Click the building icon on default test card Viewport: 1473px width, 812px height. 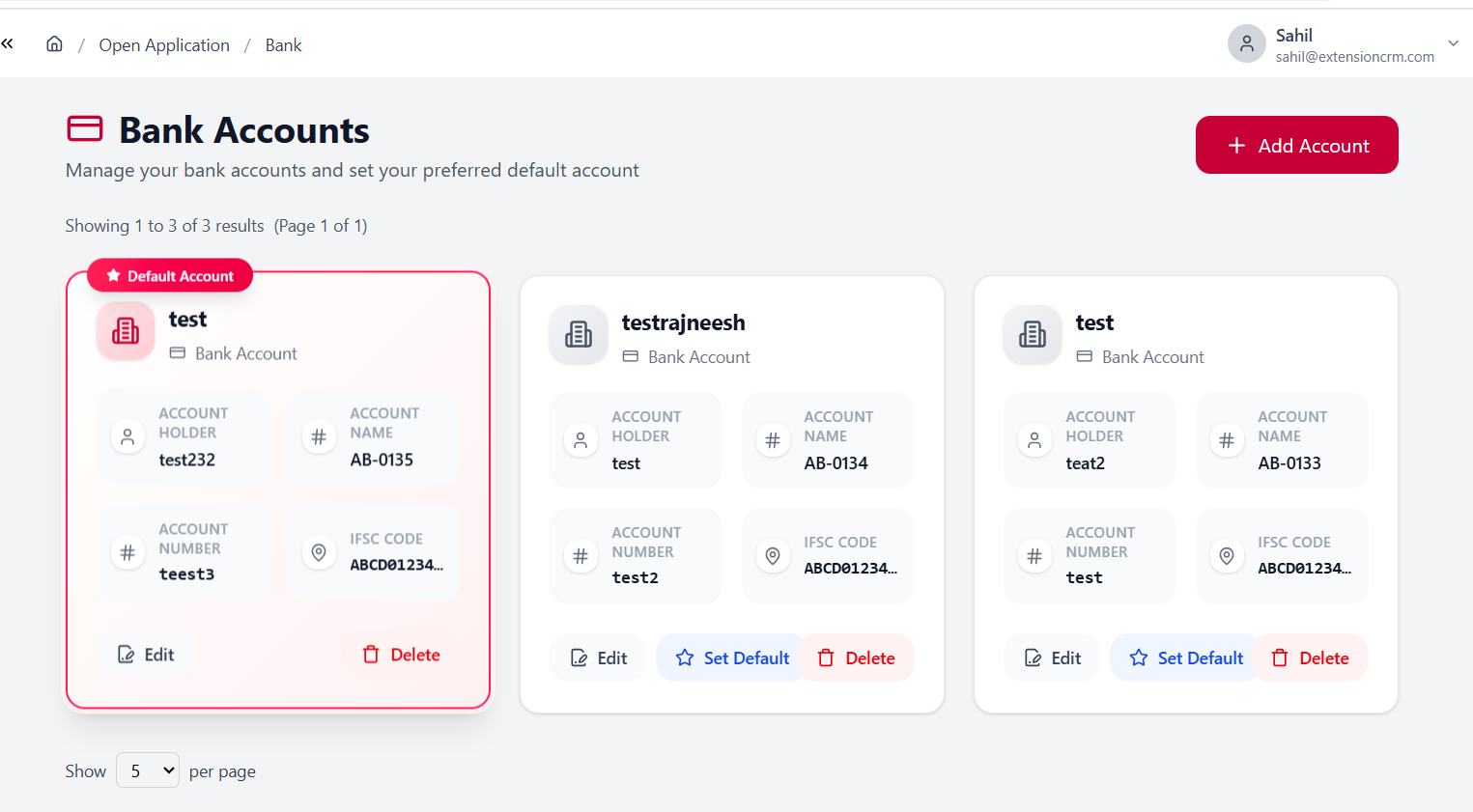click(126, 331)
